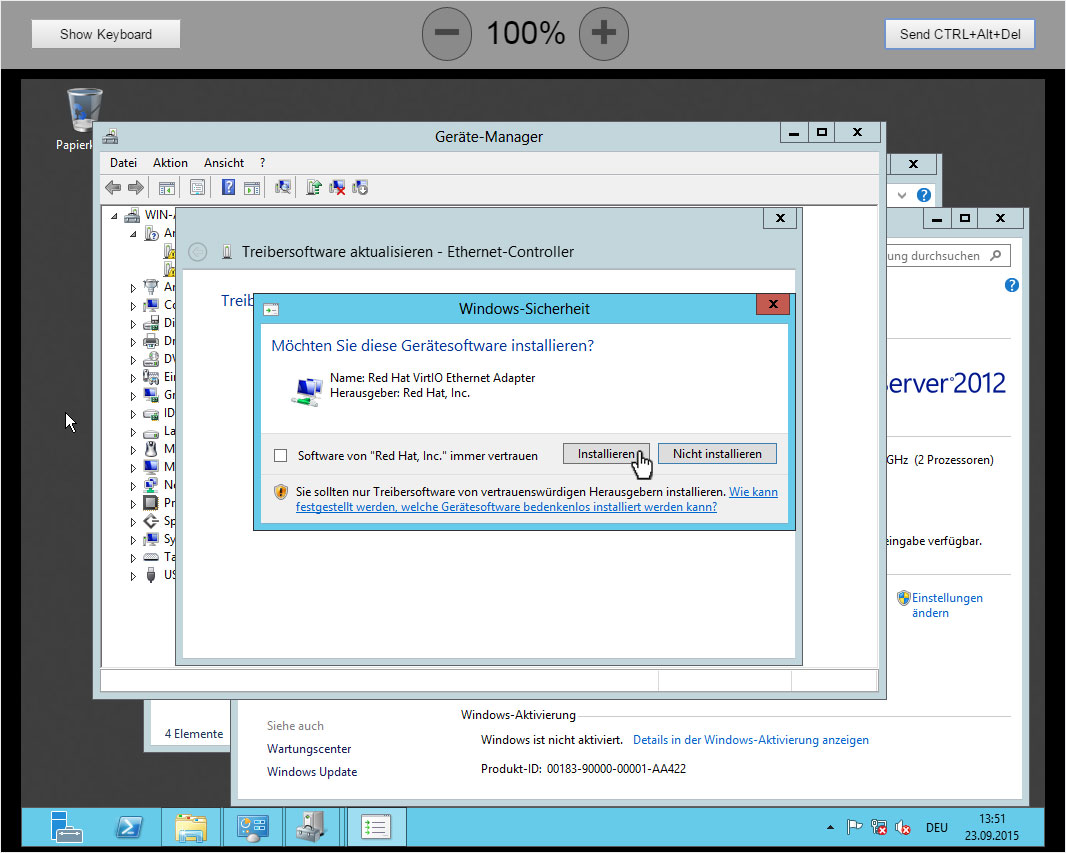Viewport: 1066px width, 853px height.
Task: Select the processor chip category icon
Action: pyautogui.click(x=151, y=503)
